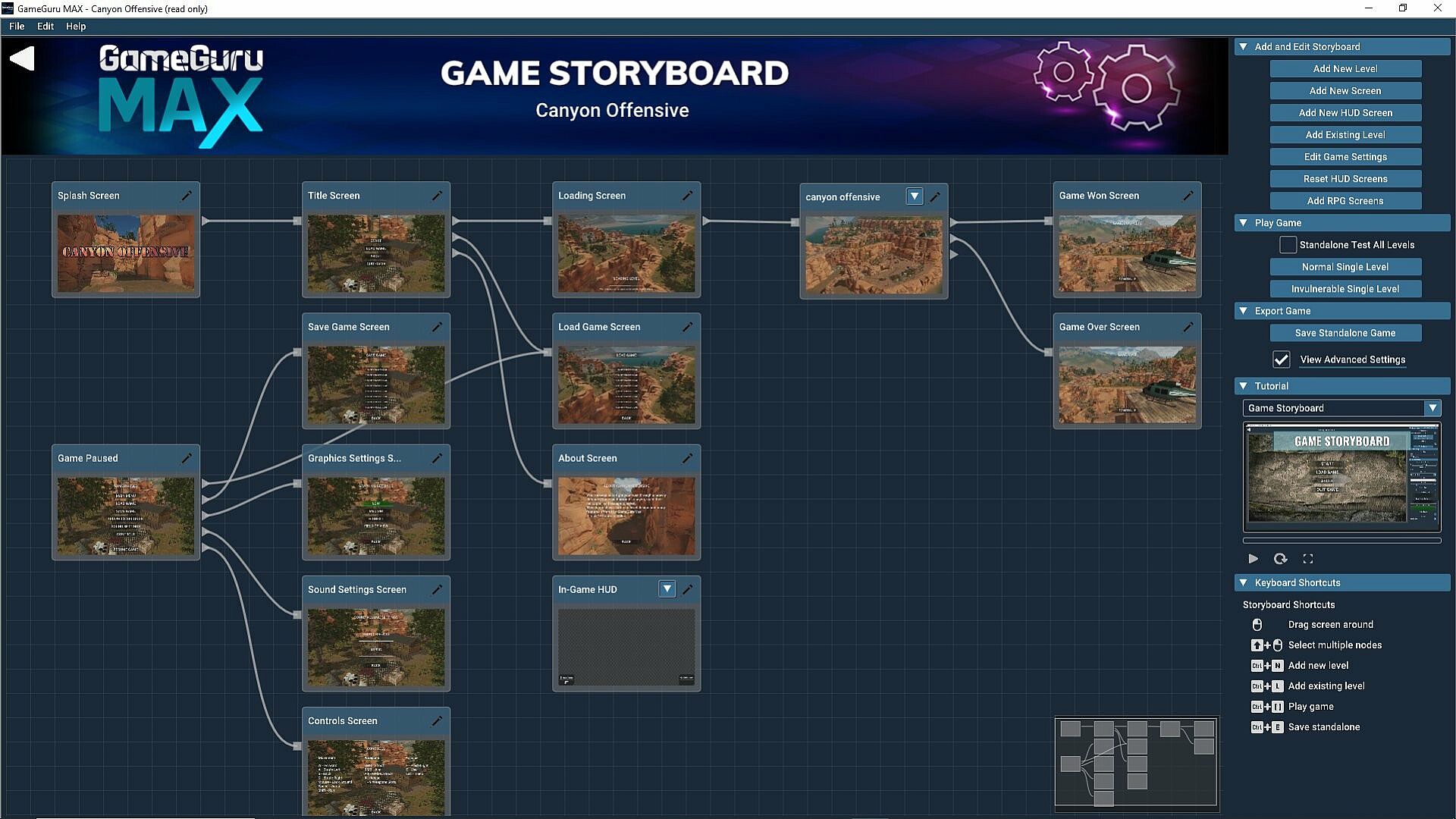1456x819 pixels.
Task: Open tutorial video in fullscreen
Action: [1308, 559]
